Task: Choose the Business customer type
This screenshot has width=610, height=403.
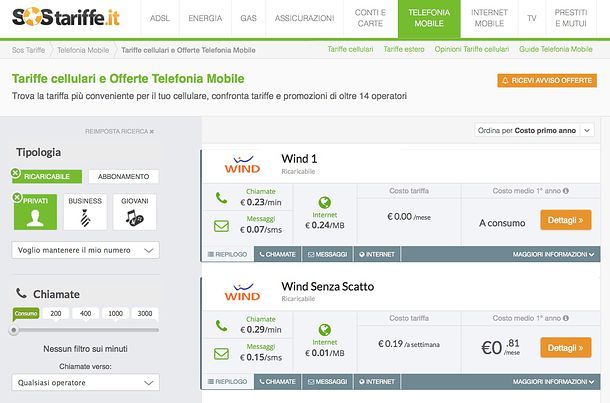Action: (85, 212)
